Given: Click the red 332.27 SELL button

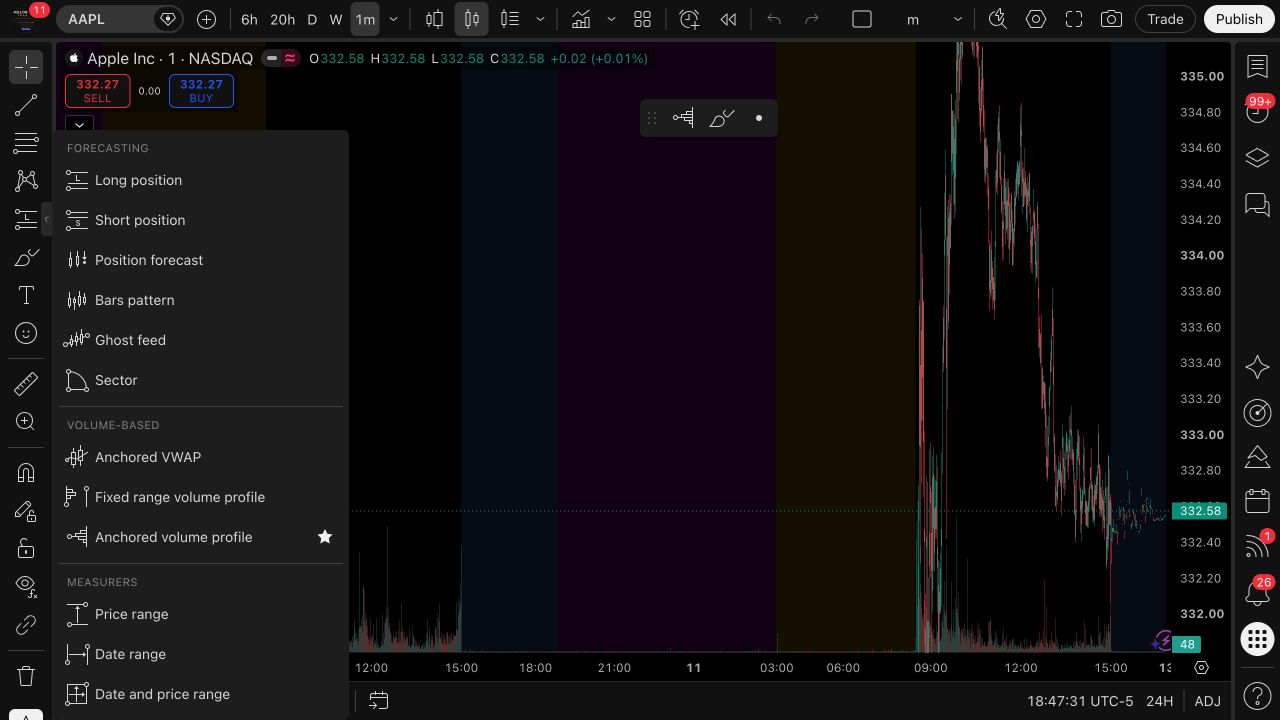Looking at the screenshot, I should (x=97, y=91).
